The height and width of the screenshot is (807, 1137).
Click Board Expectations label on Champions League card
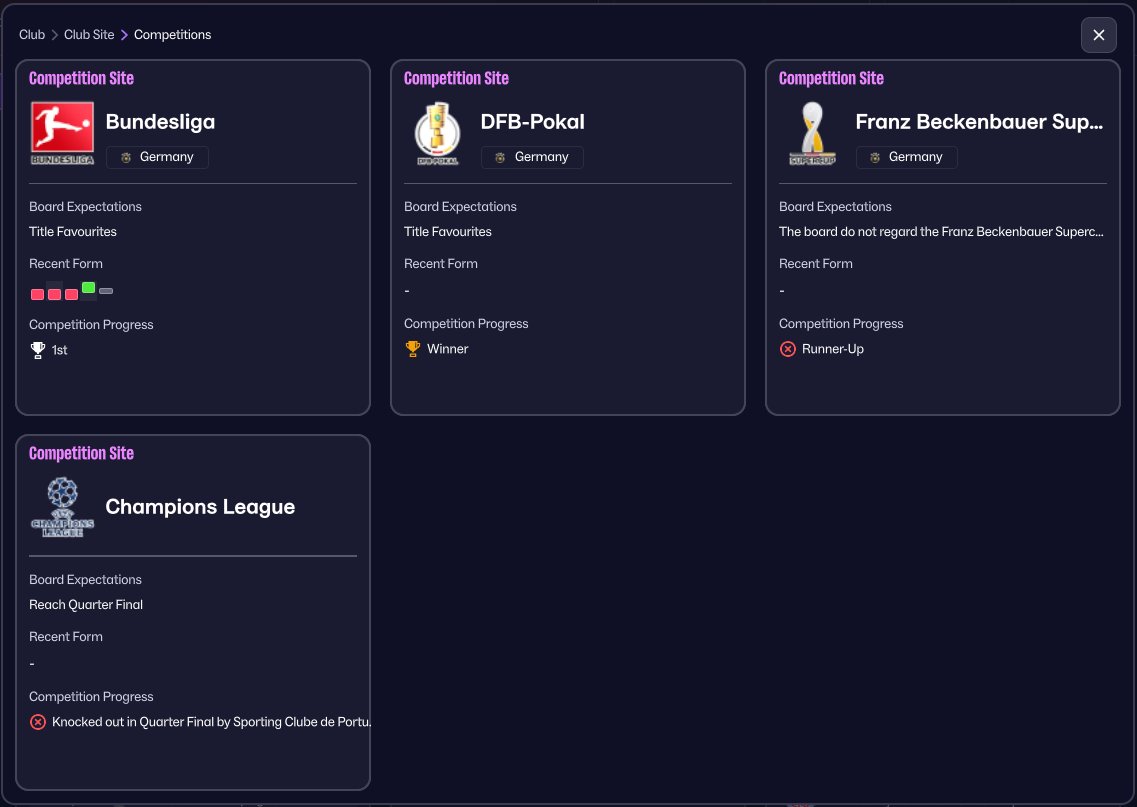(x=86, y=580)
